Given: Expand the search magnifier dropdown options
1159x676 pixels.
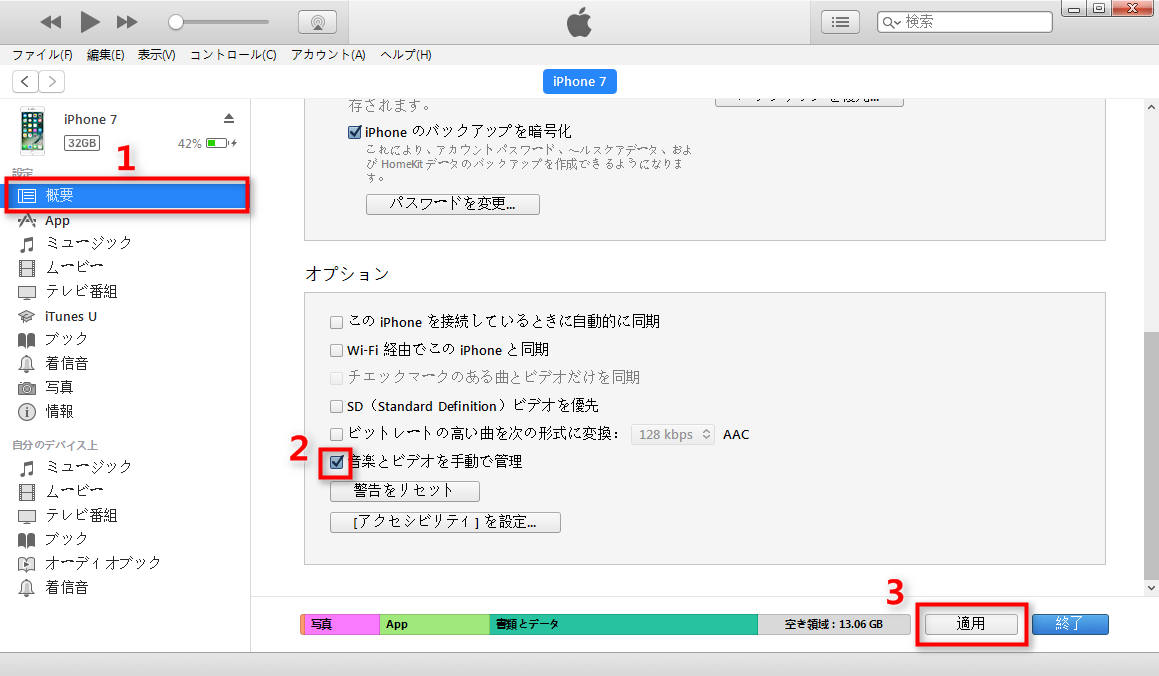Looking at the screenshot, I should [890, 22].
